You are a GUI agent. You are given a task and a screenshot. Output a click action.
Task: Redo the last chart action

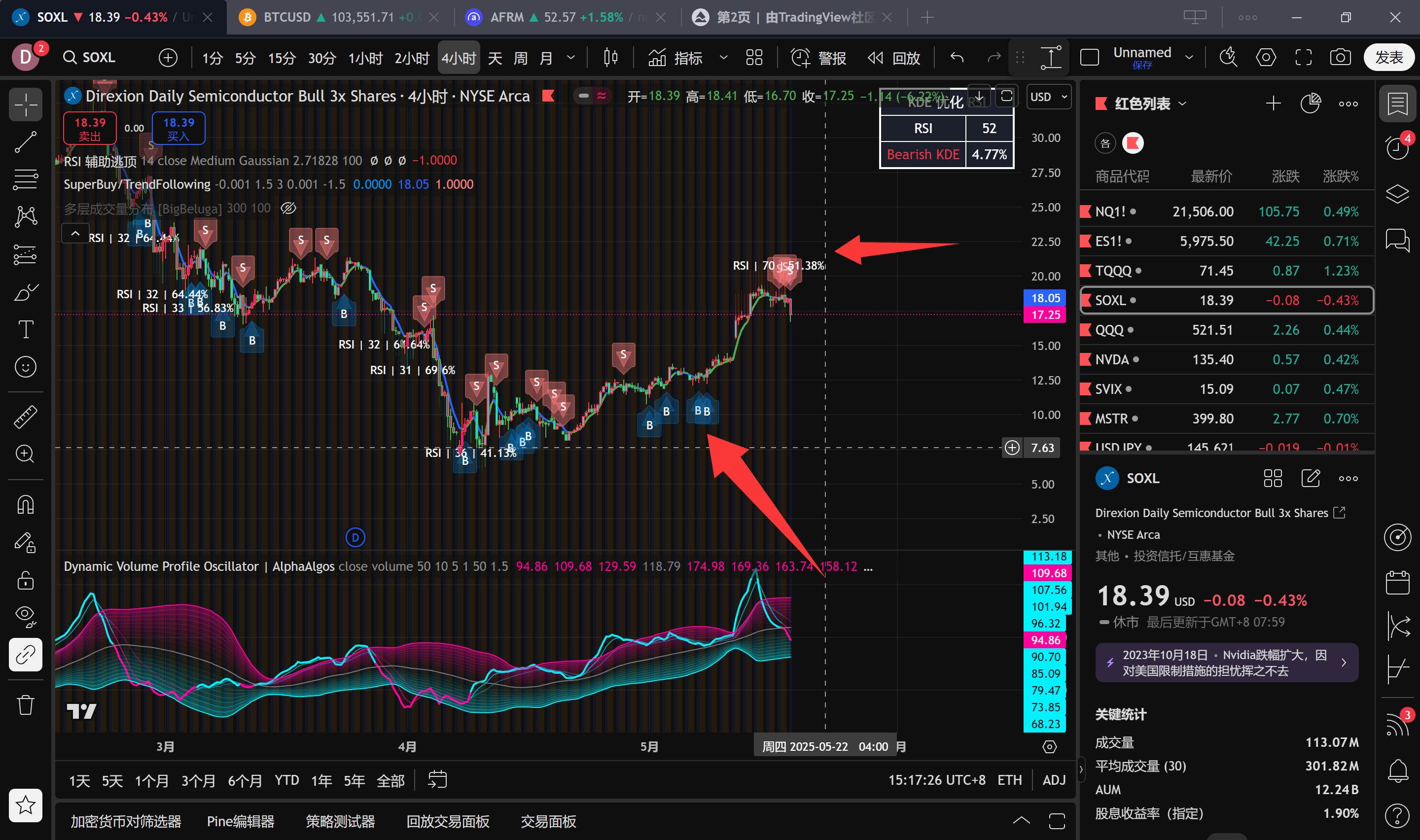tap(994, 58)
